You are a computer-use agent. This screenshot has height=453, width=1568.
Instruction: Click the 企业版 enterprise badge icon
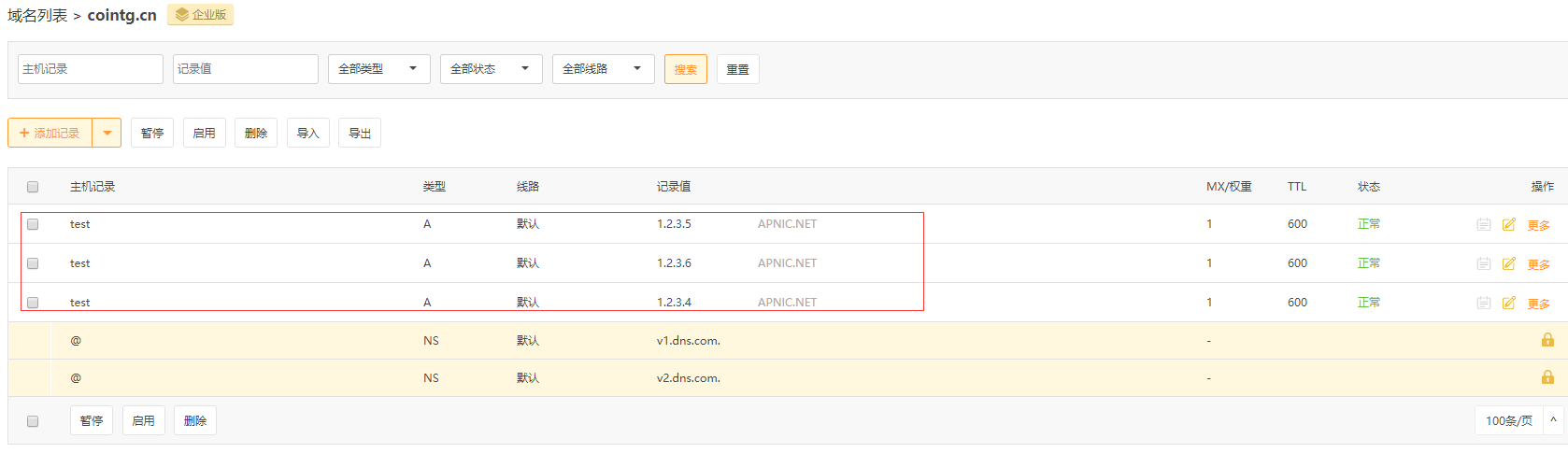click(x=182, y=15)
